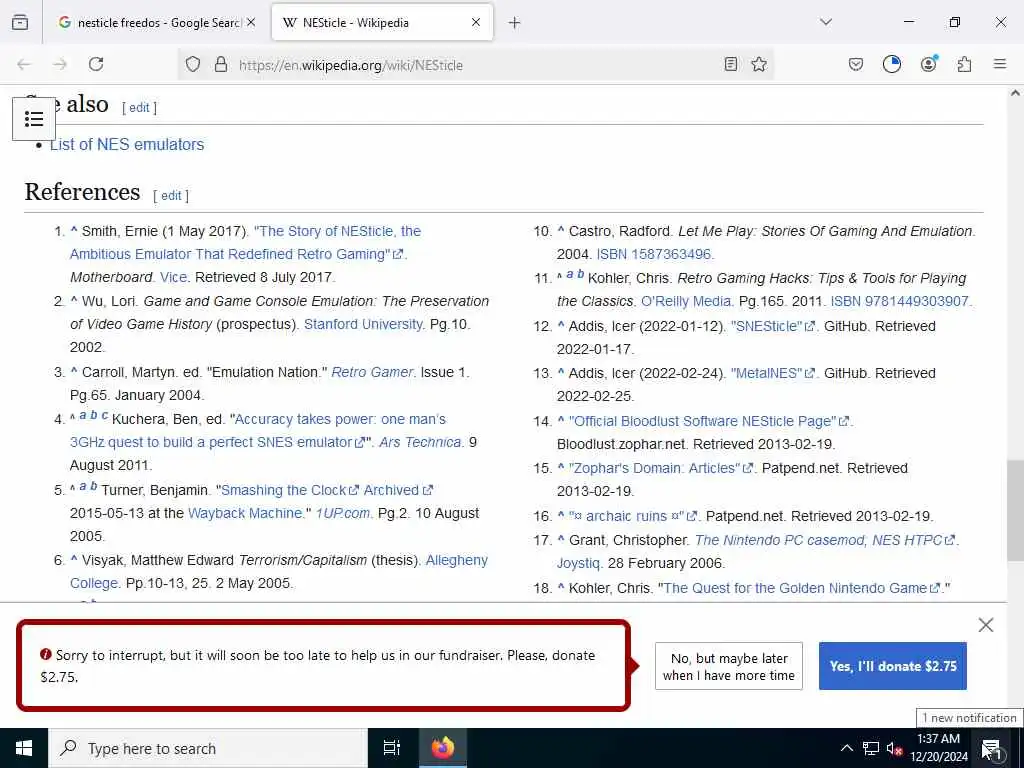1024x768 pixels.
Task: Open Quest for the Golden Nintendo Game link
Action: (800, 588)
